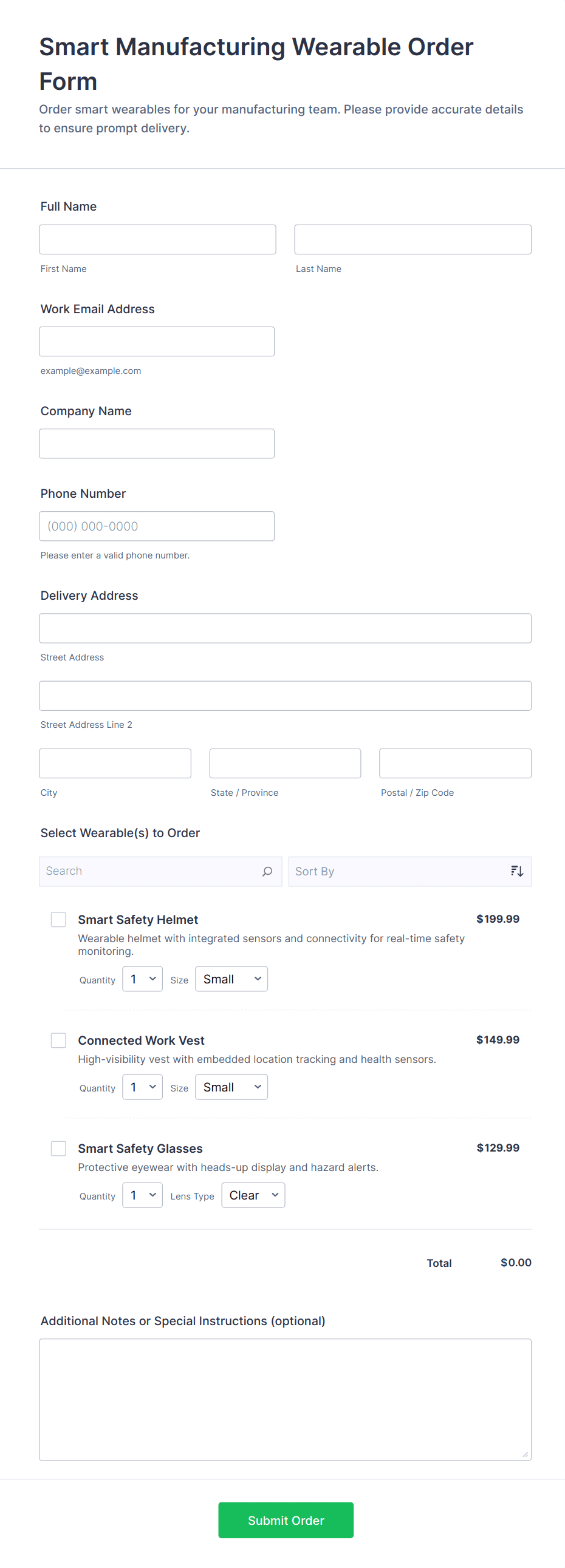Open the Connected Work Vest size dropdown
Image resolution: width=565 pixels, height=1568 pixels.
(231, 1087)
